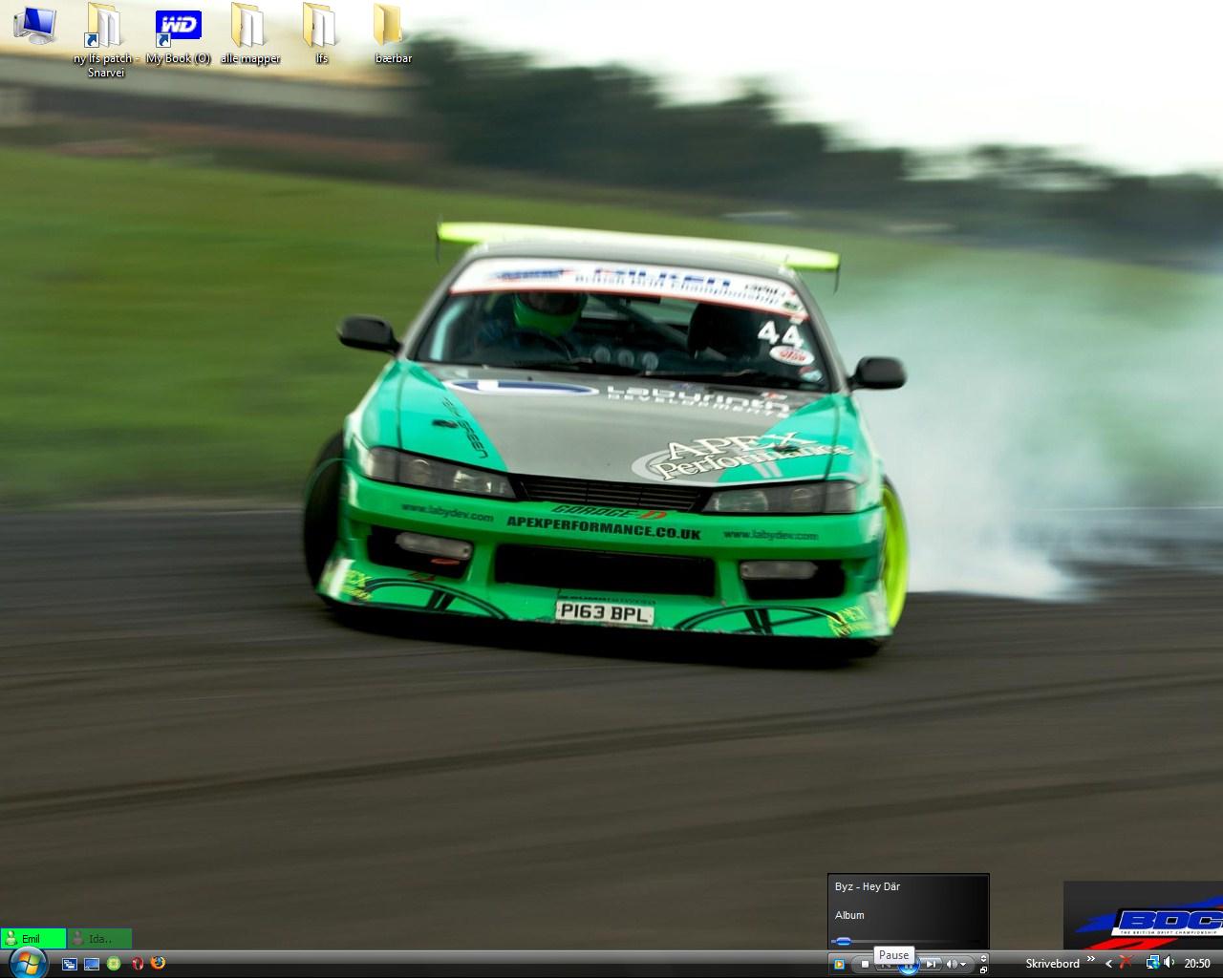Stop the media player playback
1223x980 pixels.
click(x=866, y=965)
